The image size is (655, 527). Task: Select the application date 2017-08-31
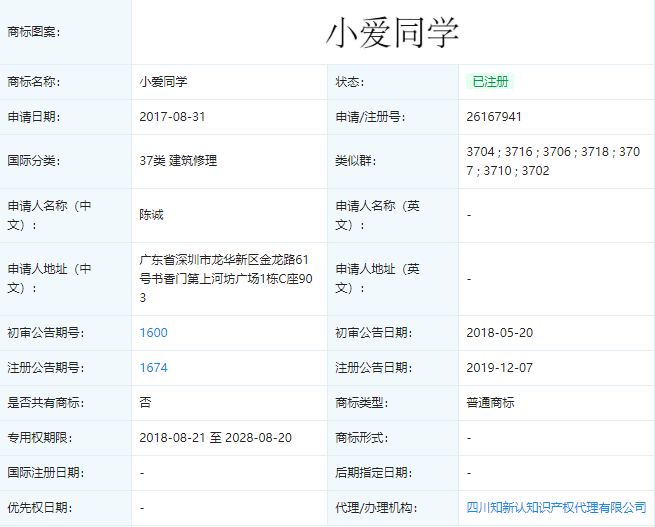(172, 117)
